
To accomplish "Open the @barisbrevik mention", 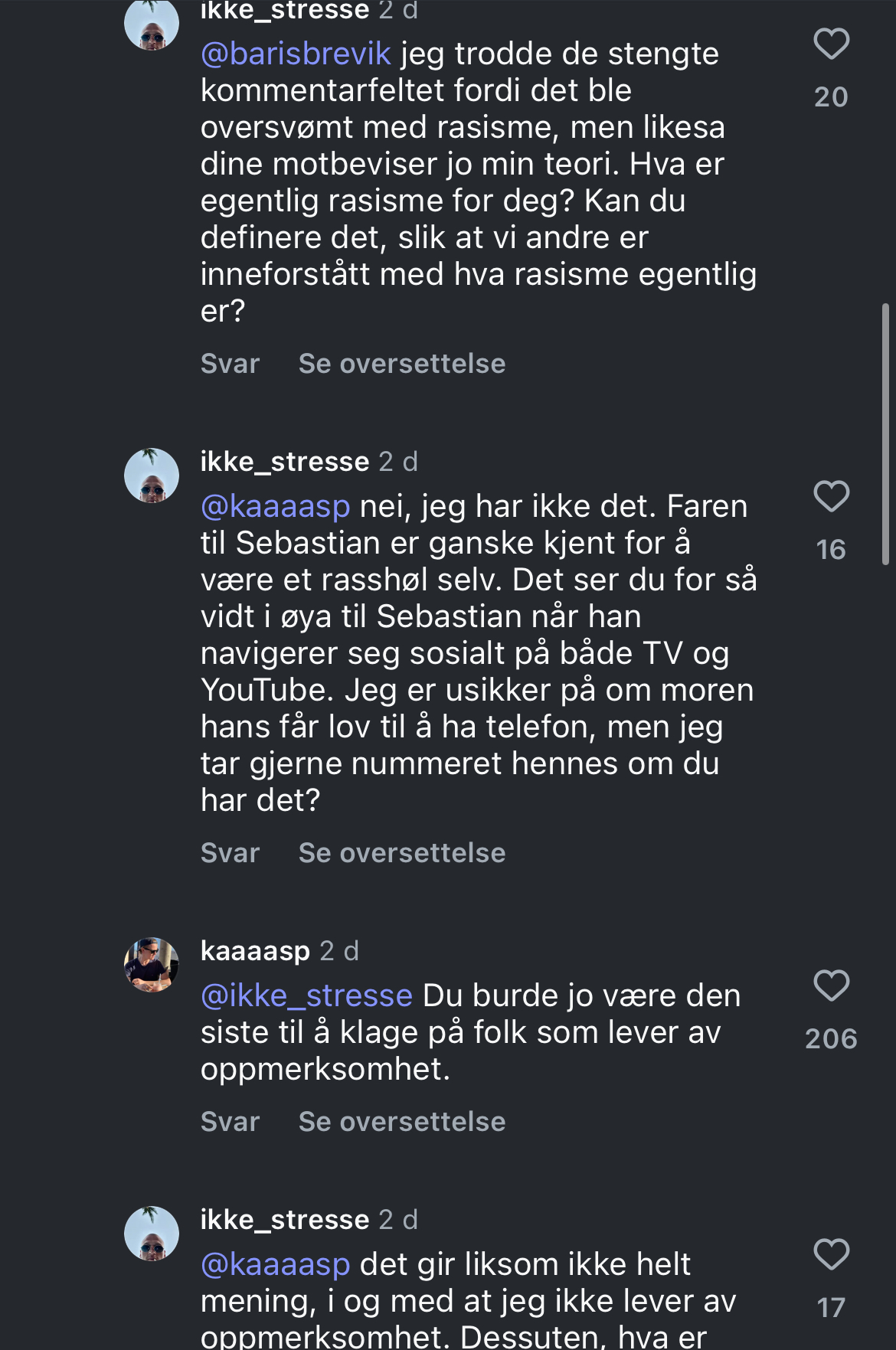I will [x=296, y=54].
